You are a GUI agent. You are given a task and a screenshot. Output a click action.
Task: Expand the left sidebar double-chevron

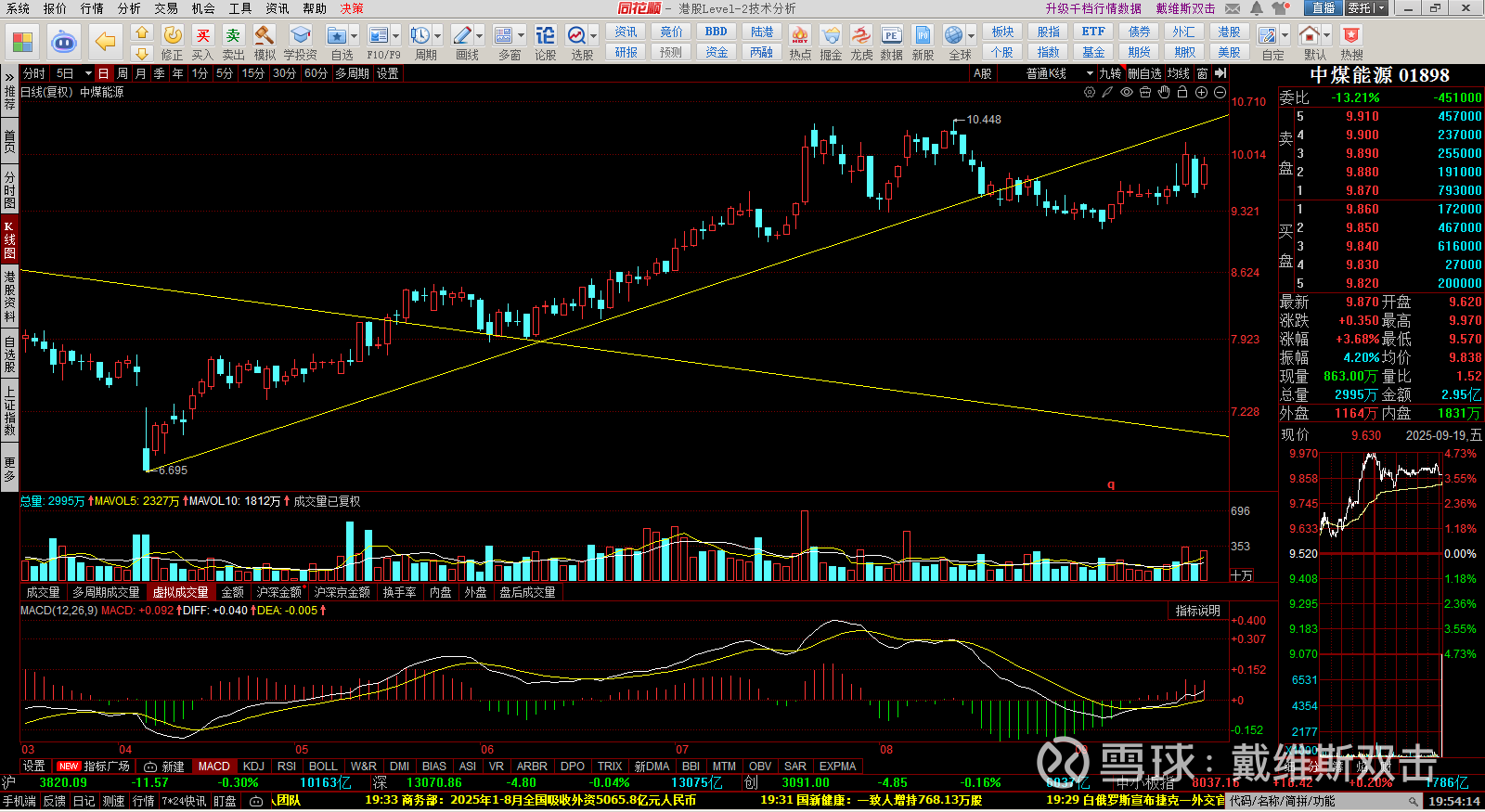[x=9, y=76]
